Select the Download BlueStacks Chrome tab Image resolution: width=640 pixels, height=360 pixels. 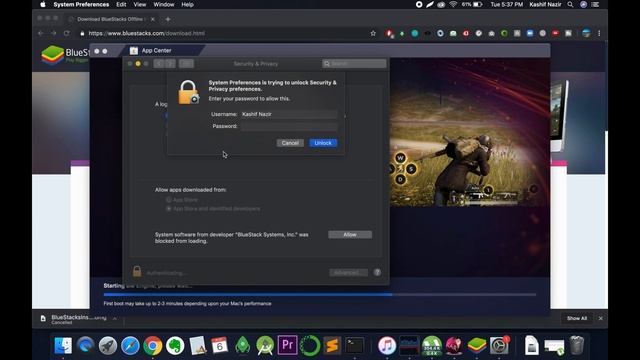click(110, 19)
